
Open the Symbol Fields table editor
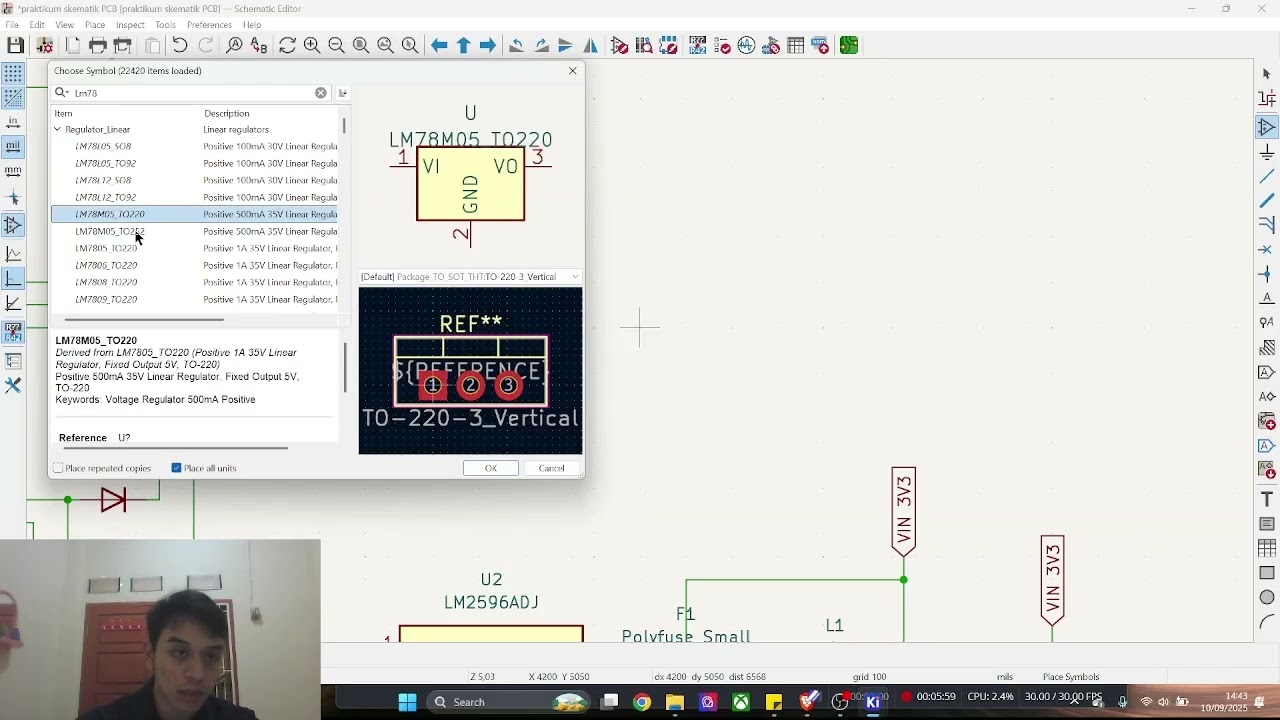796,46
